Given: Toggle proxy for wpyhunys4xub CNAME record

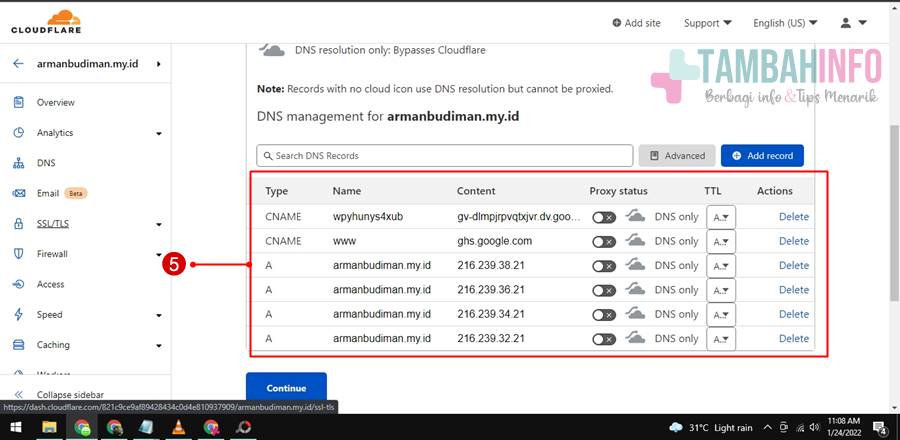Looking at the screenshot, I should coord(604,217).
